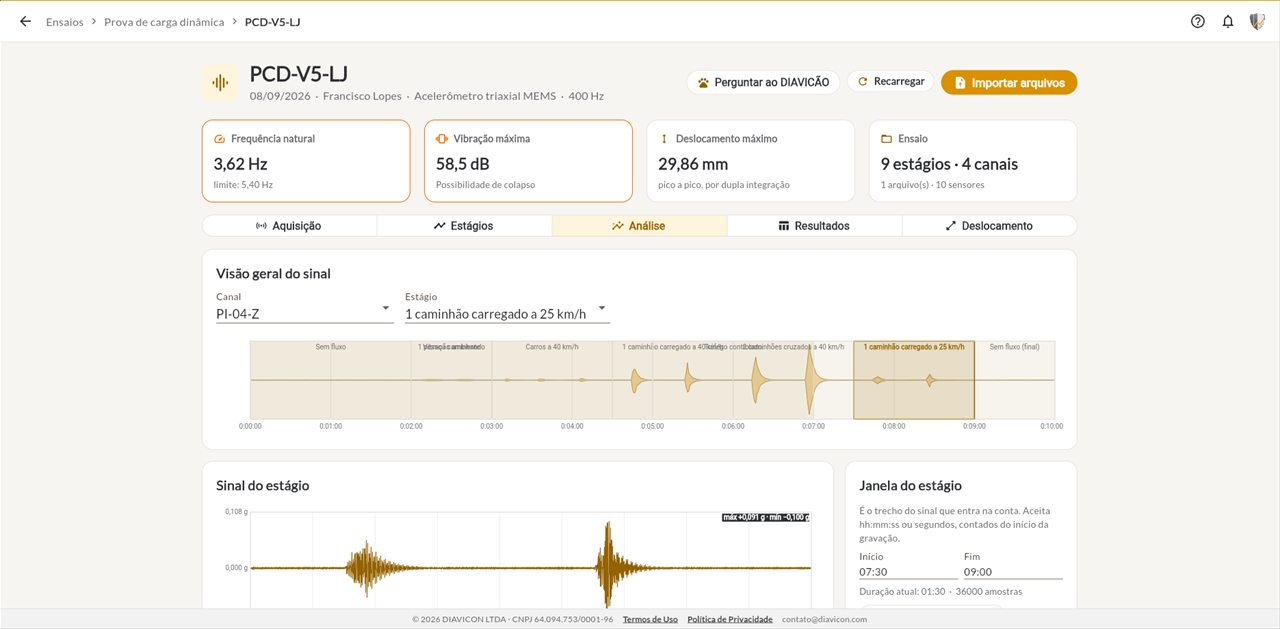The height and width of the screenshot is (629, 1280).
Task: Select Carros a 40 km/h stage in timeline
Action: click(x=552, y=380)
